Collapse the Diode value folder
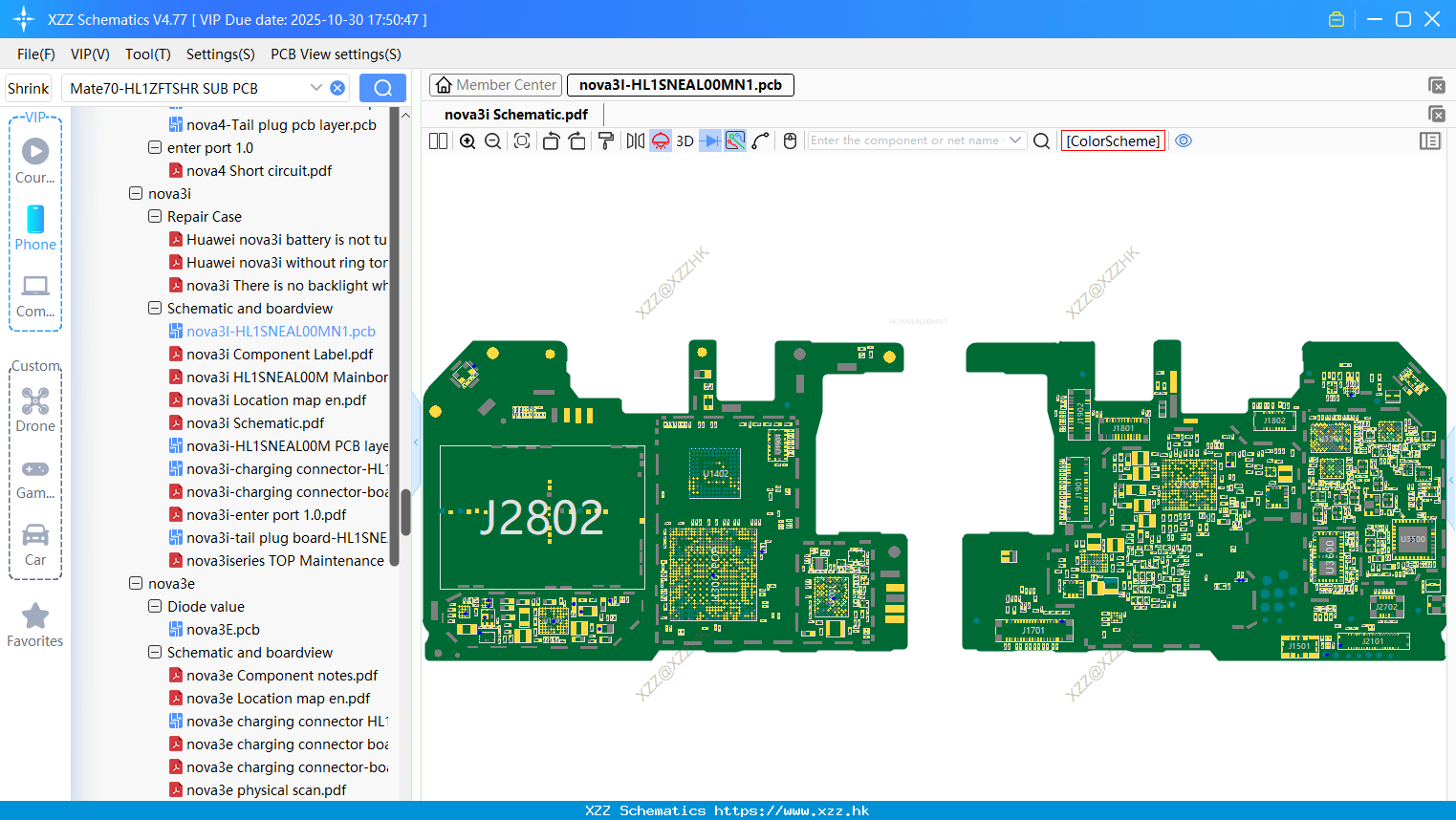Image resolution: width=1456 pixels, height=820 pixels. [x=155, y=606]
